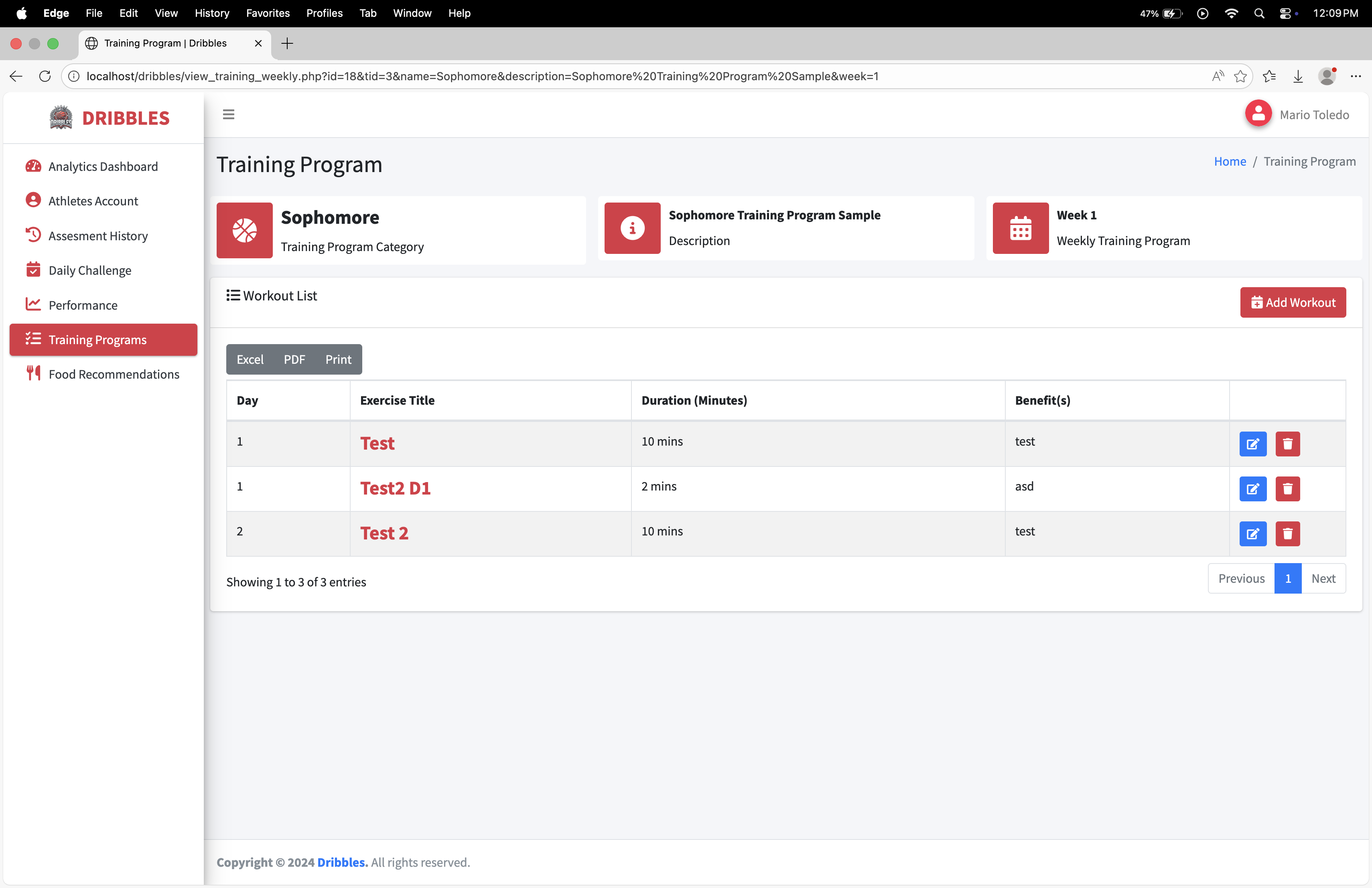Delete the Test2 D1 workout row
Image resolution: width=1372 pixels, height=888 pixels.
[1287, 489]
